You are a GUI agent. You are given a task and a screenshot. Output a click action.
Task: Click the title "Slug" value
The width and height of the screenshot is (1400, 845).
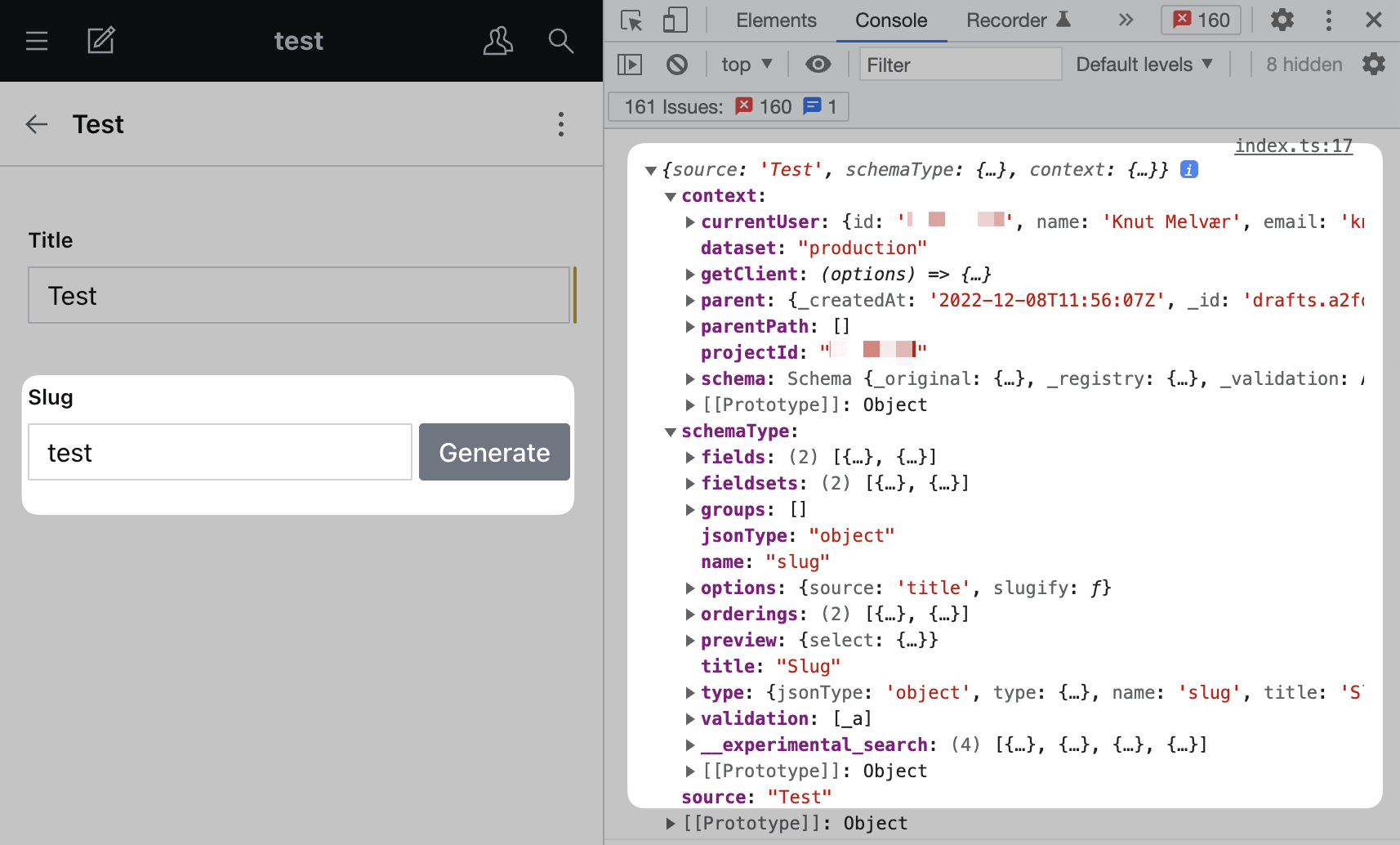pyautogui.click(x=808, y=666)
